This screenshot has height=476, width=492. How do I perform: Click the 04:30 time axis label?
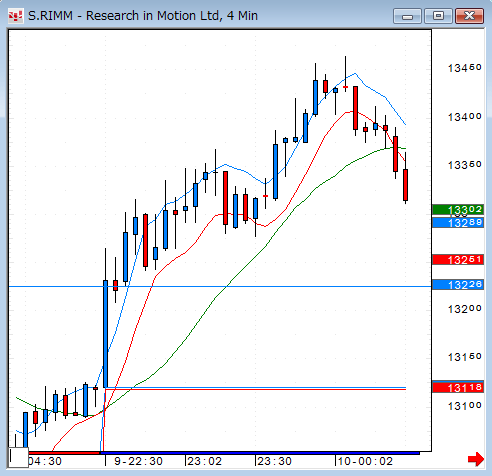tap(45, 461)
